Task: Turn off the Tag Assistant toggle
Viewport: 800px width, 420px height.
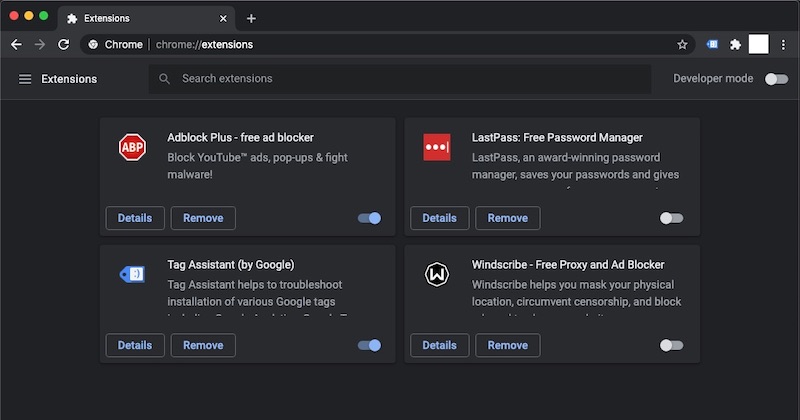Action: (x=369, y=345)
